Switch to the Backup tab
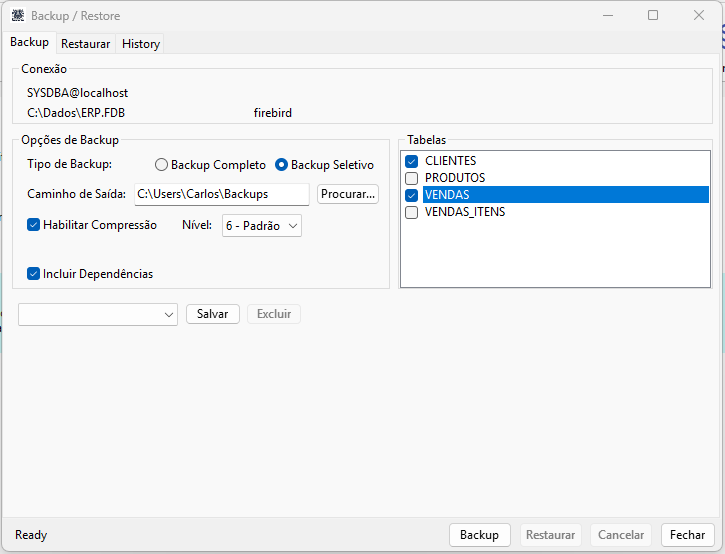725x554 pixels. [x=29, y=42]
